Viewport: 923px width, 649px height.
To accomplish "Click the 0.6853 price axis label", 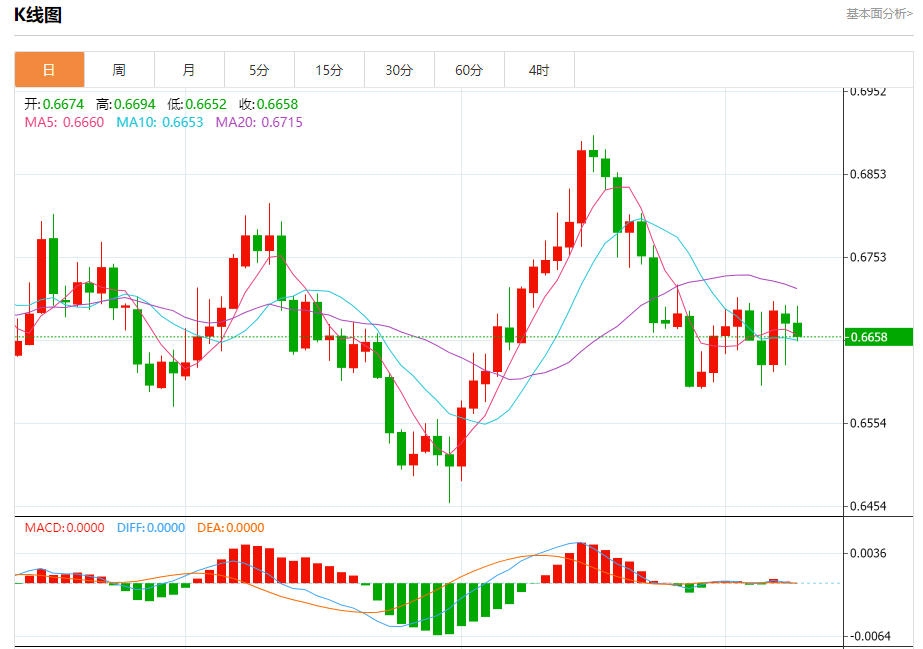I will [868, 174].
